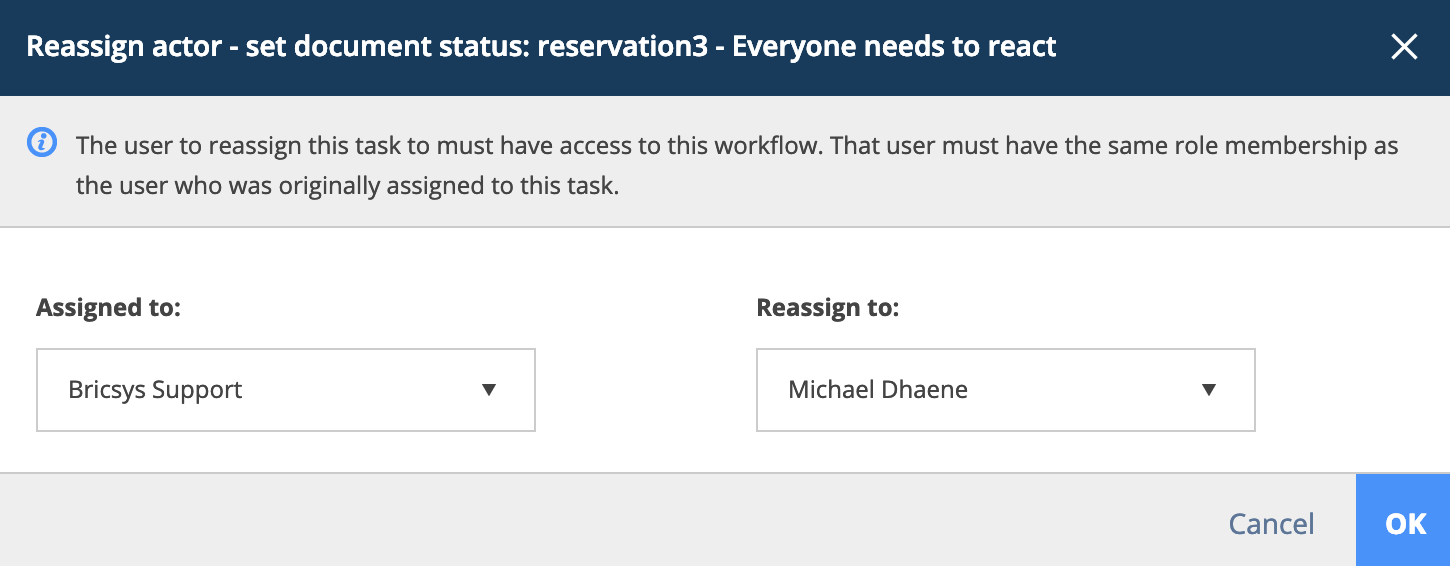The image size is (1450, 566).
Task: Click the "Reassign to:" label
Action: (828, 308)
